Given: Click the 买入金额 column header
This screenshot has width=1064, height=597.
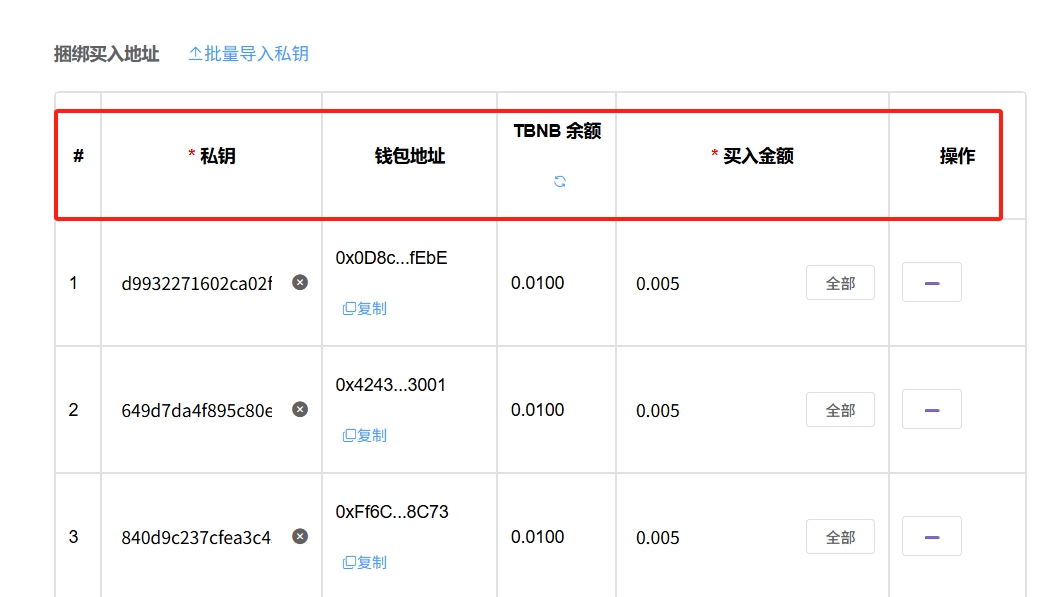Looking at the screenshot, I should (753, 156).
